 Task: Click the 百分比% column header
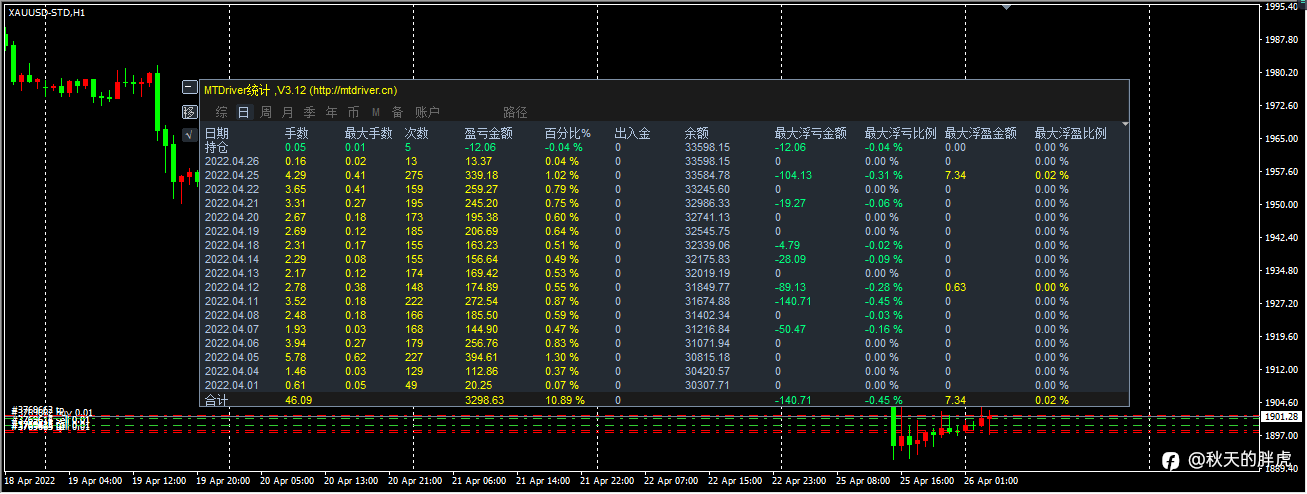click(x=568, y=133)
